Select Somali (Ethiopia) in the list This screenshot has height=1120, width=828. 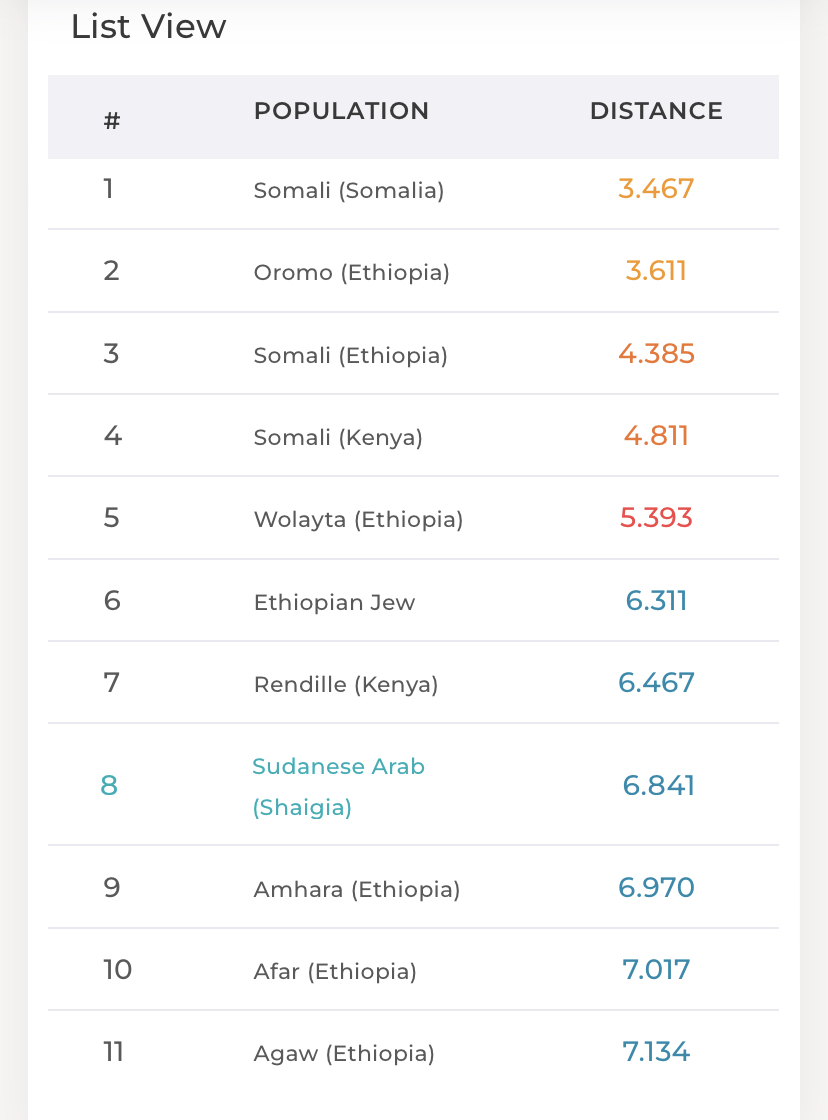click(350, 355)
